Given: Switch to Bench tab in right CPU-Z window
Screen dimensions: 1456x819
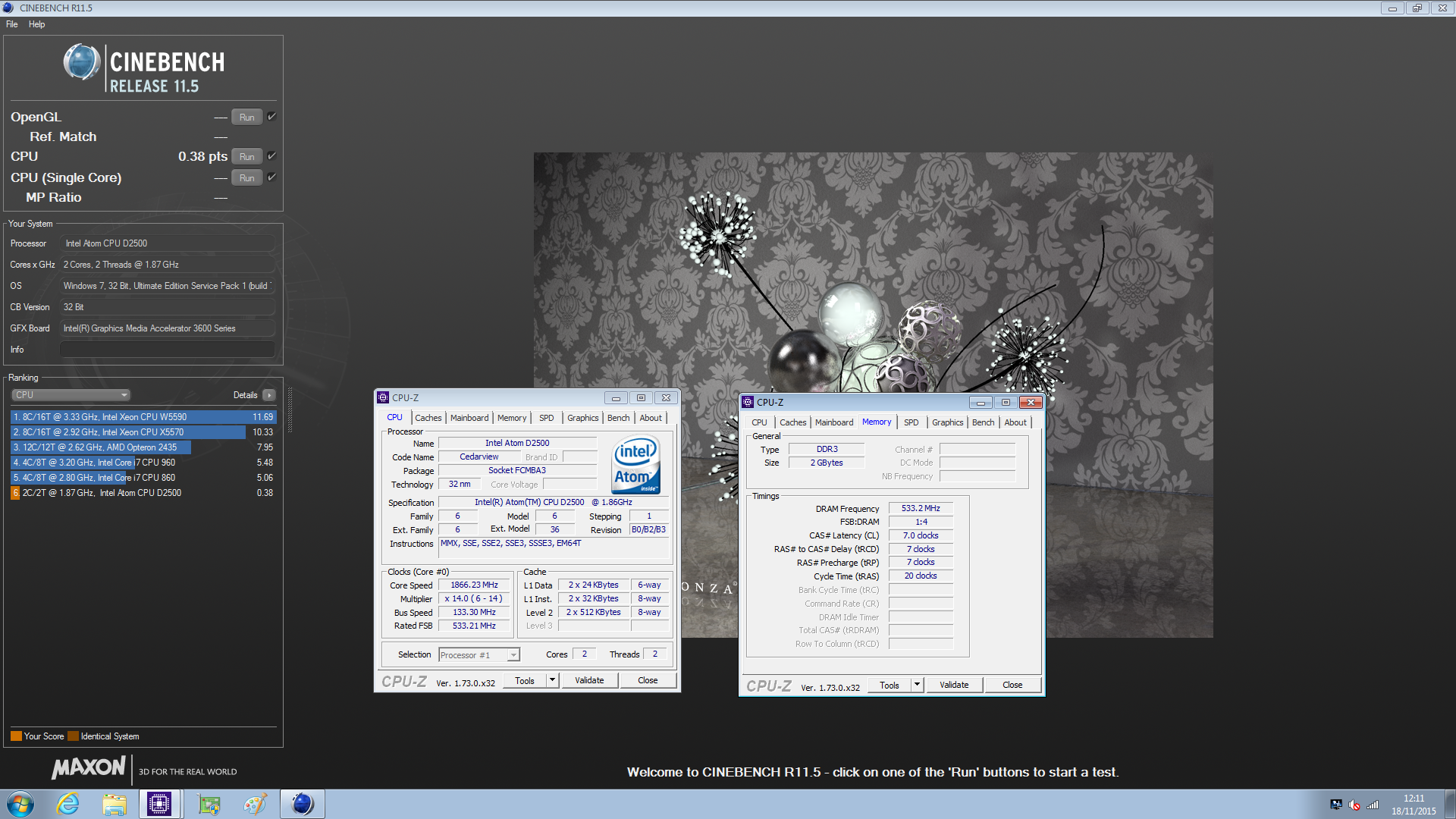Looking at the screenshot, I should (984, 422).
